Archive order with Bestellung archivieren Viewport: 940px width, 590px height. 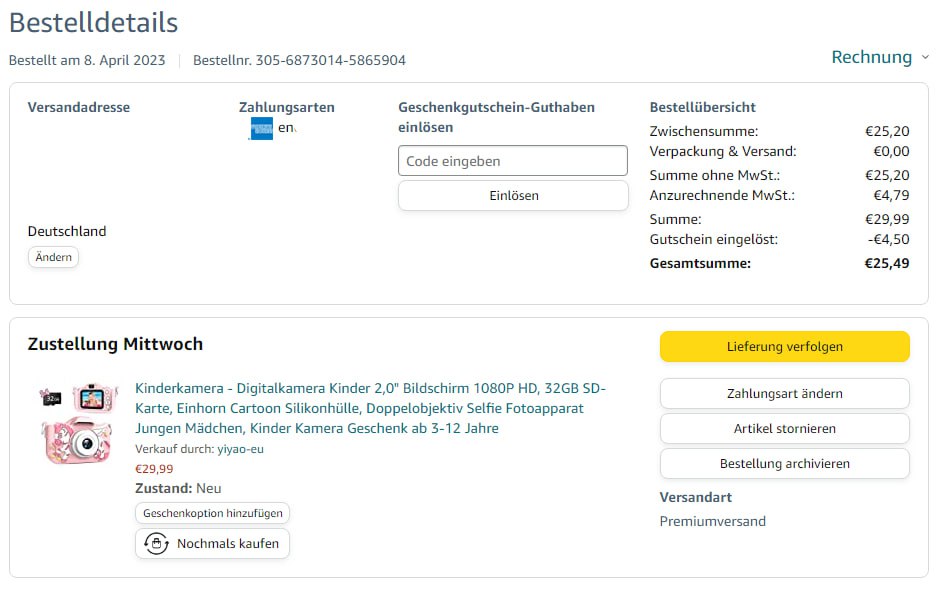(x=784, y=463)
